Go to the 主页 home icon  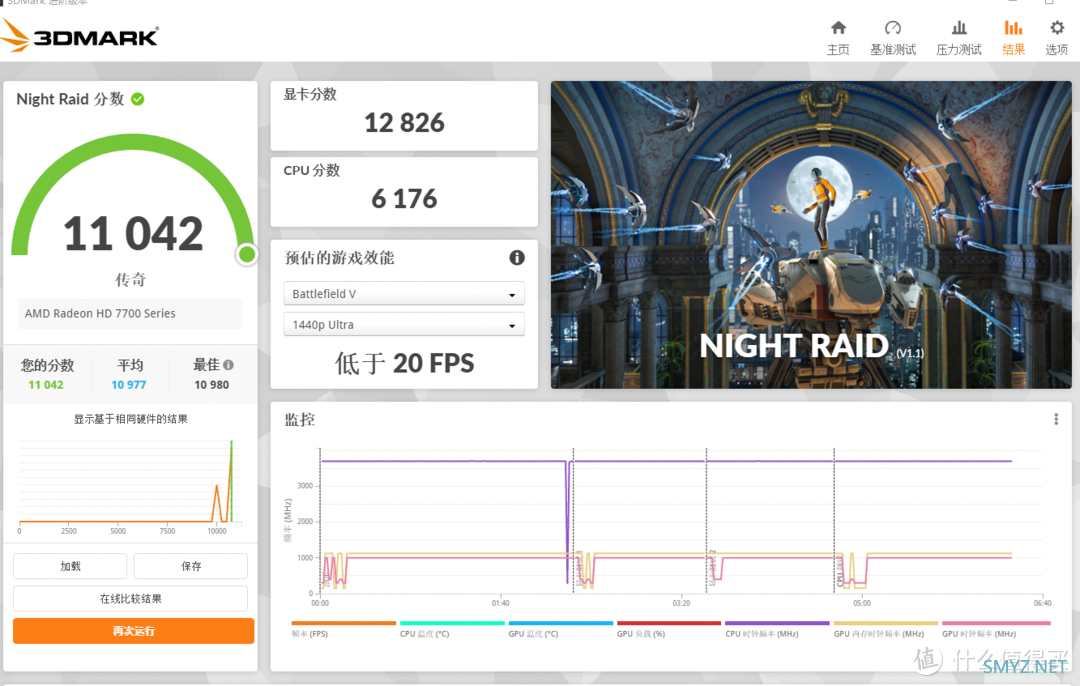838,28
